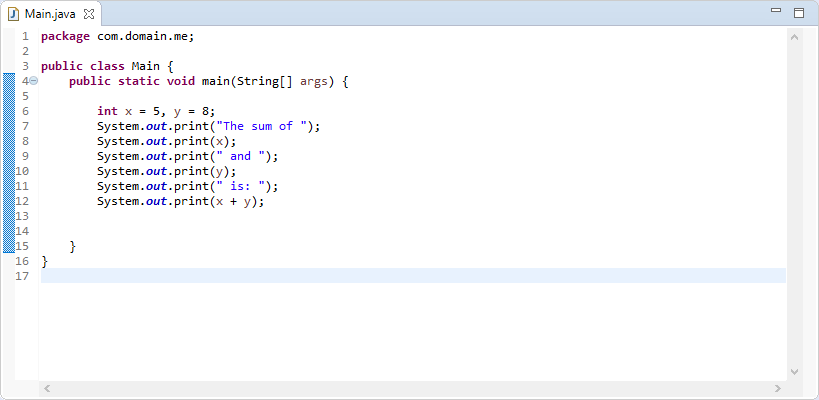Click 'com.domain.me;' on line 1
This screenshot has width=819, height=400.
point(146,37)
